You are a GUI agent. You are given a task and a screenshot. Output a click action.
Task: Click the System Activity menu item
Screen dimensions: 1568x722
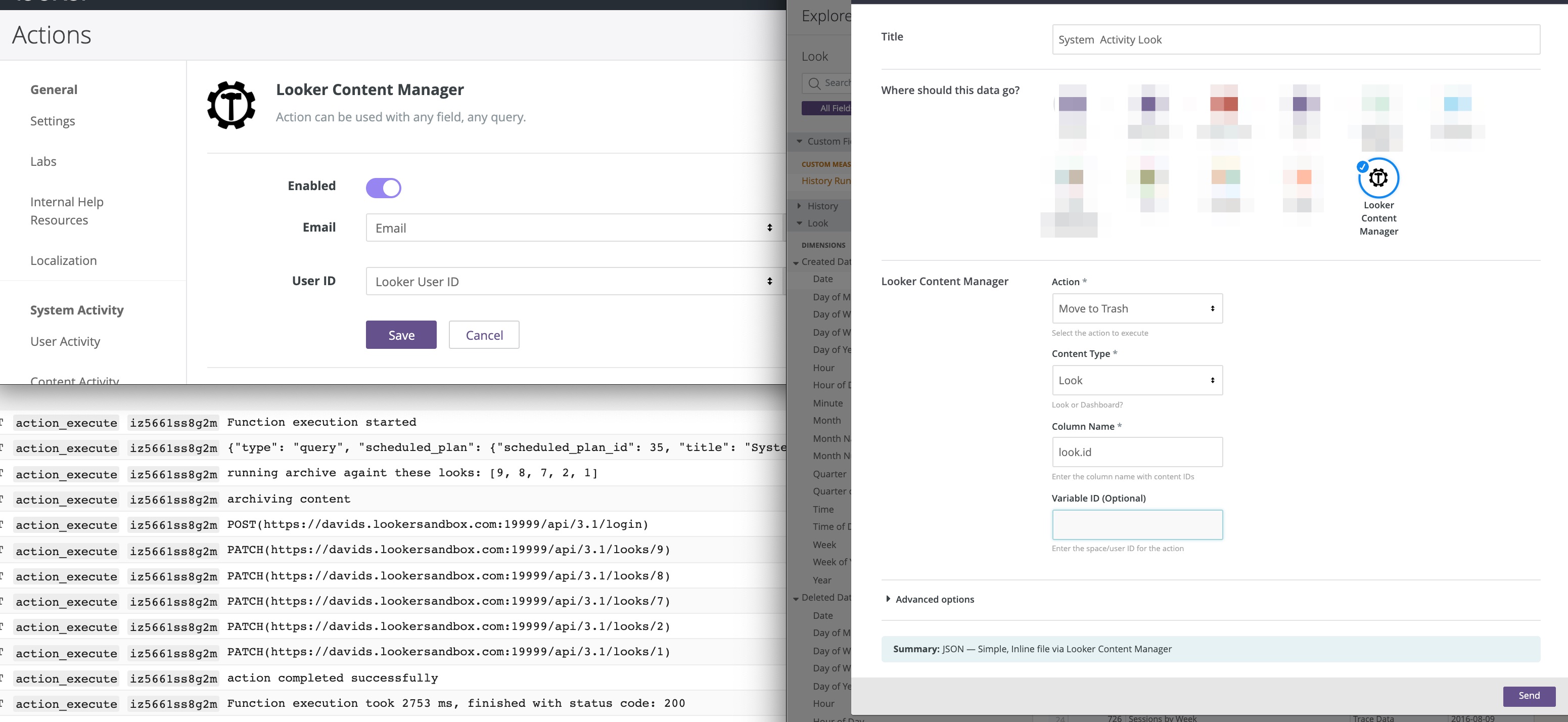[77, 309]
